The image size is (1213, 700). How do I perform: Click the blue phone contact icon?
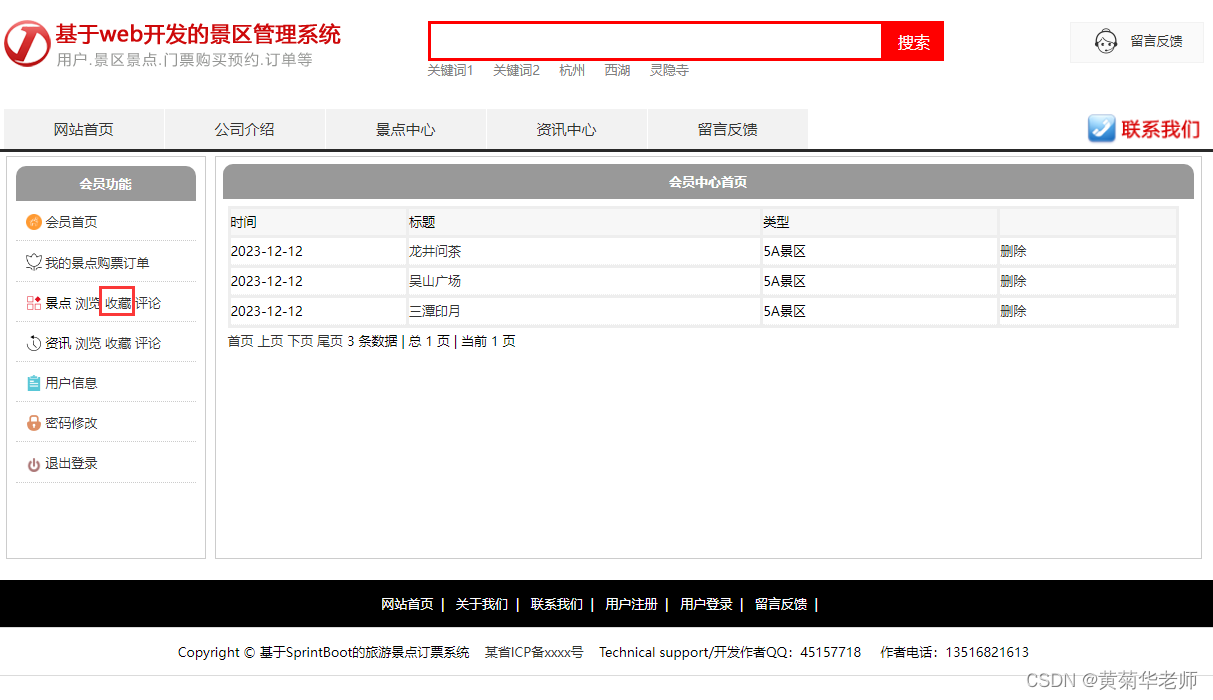tap(1101, 128)
